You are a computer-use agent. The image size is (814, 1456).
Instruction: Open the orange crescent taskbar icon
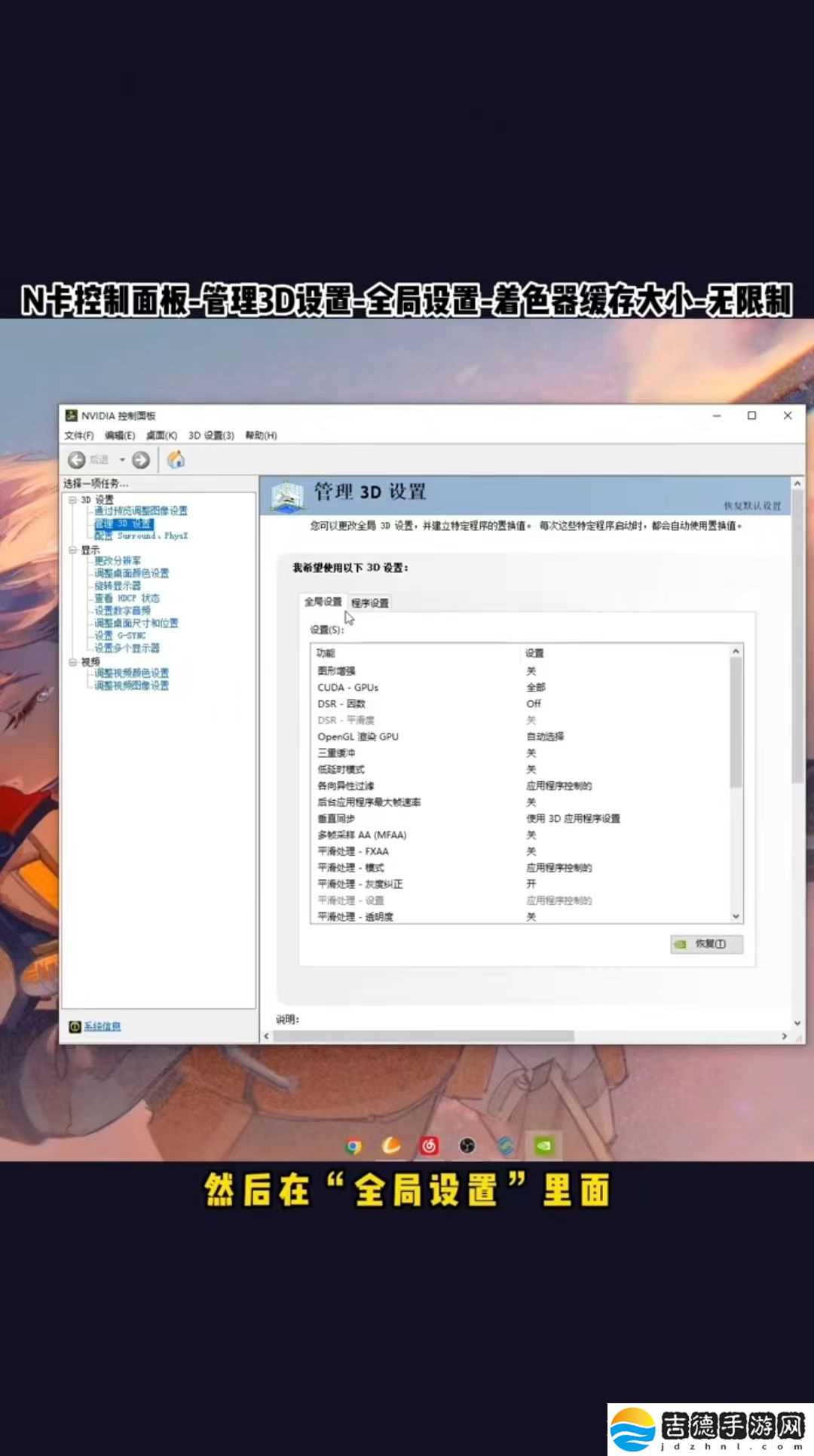click(x=391, y=1146)
